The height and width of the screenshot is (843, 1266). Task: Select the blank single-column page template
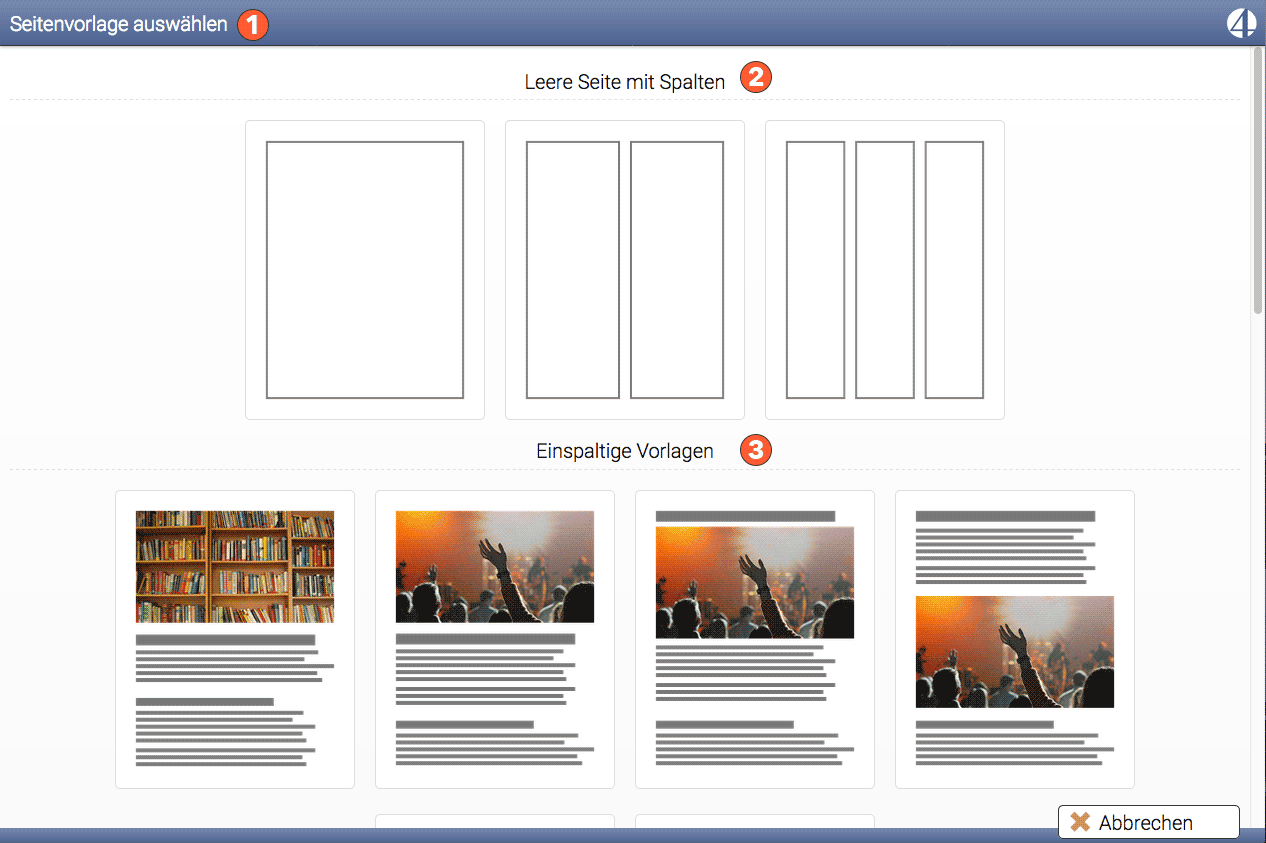pyautogui.click(x=365, y=270)
